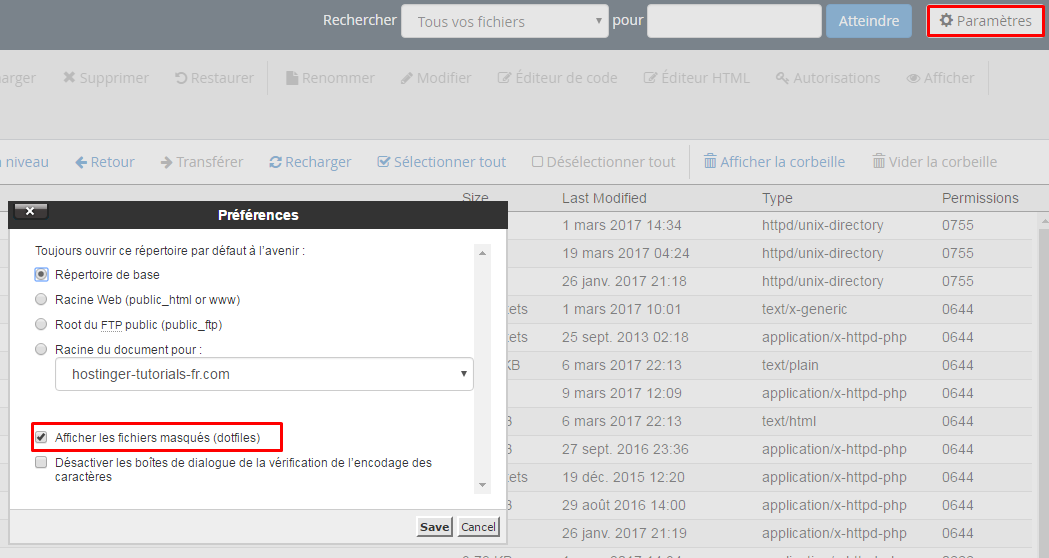Image resolution: width=1049 pixels, height=558 pixels.
Task: Sort by the Permissions column header
Action: (980, 198)
